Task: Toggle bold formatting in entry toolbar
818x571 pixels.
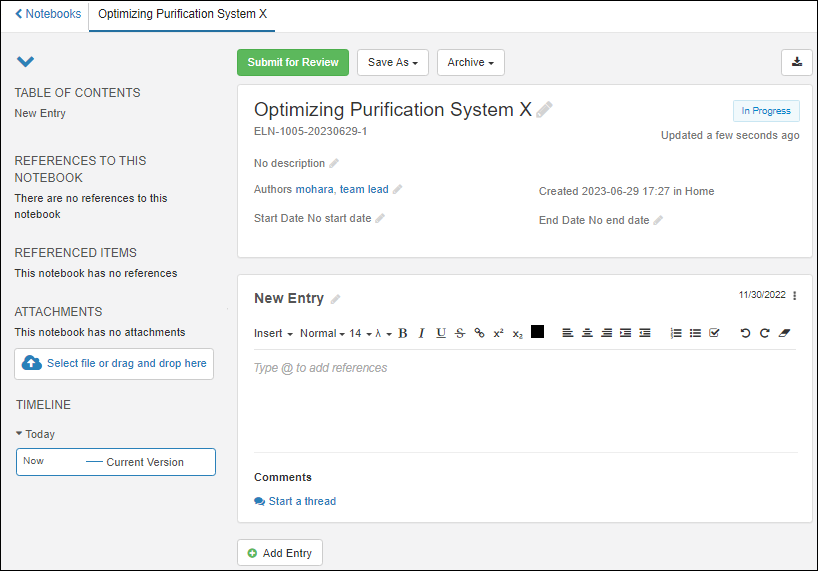Action: [403, 333]
